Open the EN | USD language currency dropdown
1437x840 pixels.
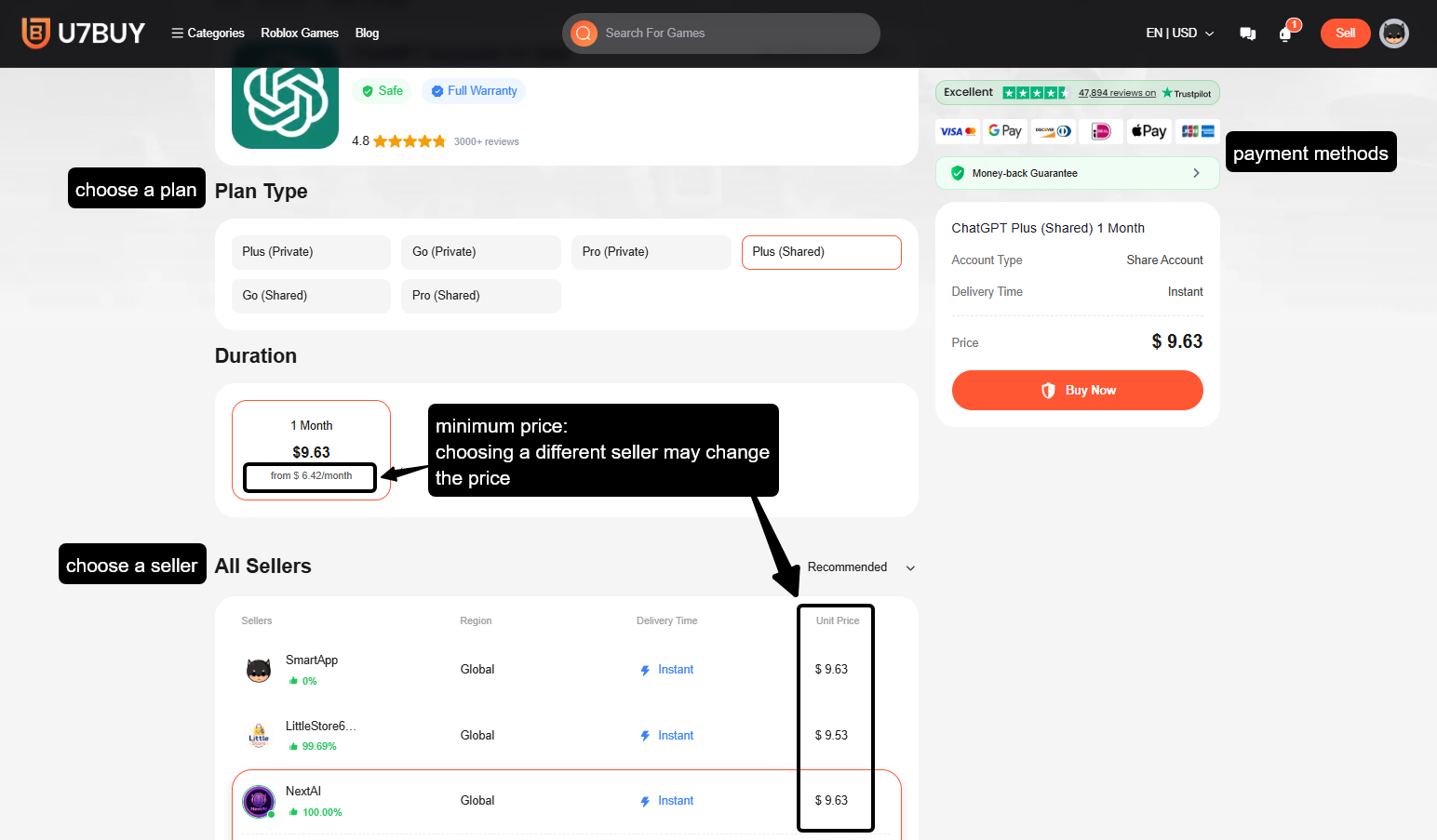1179,33
